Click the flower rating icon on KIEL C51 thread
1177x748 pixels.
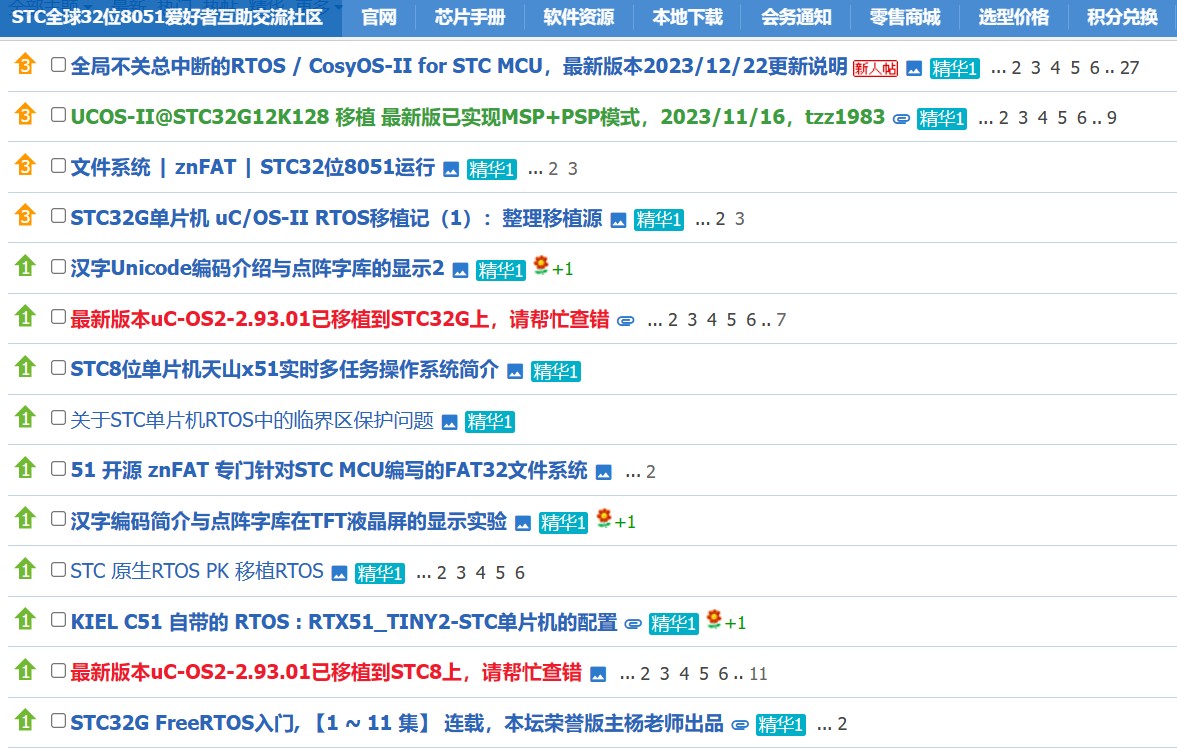714,619
